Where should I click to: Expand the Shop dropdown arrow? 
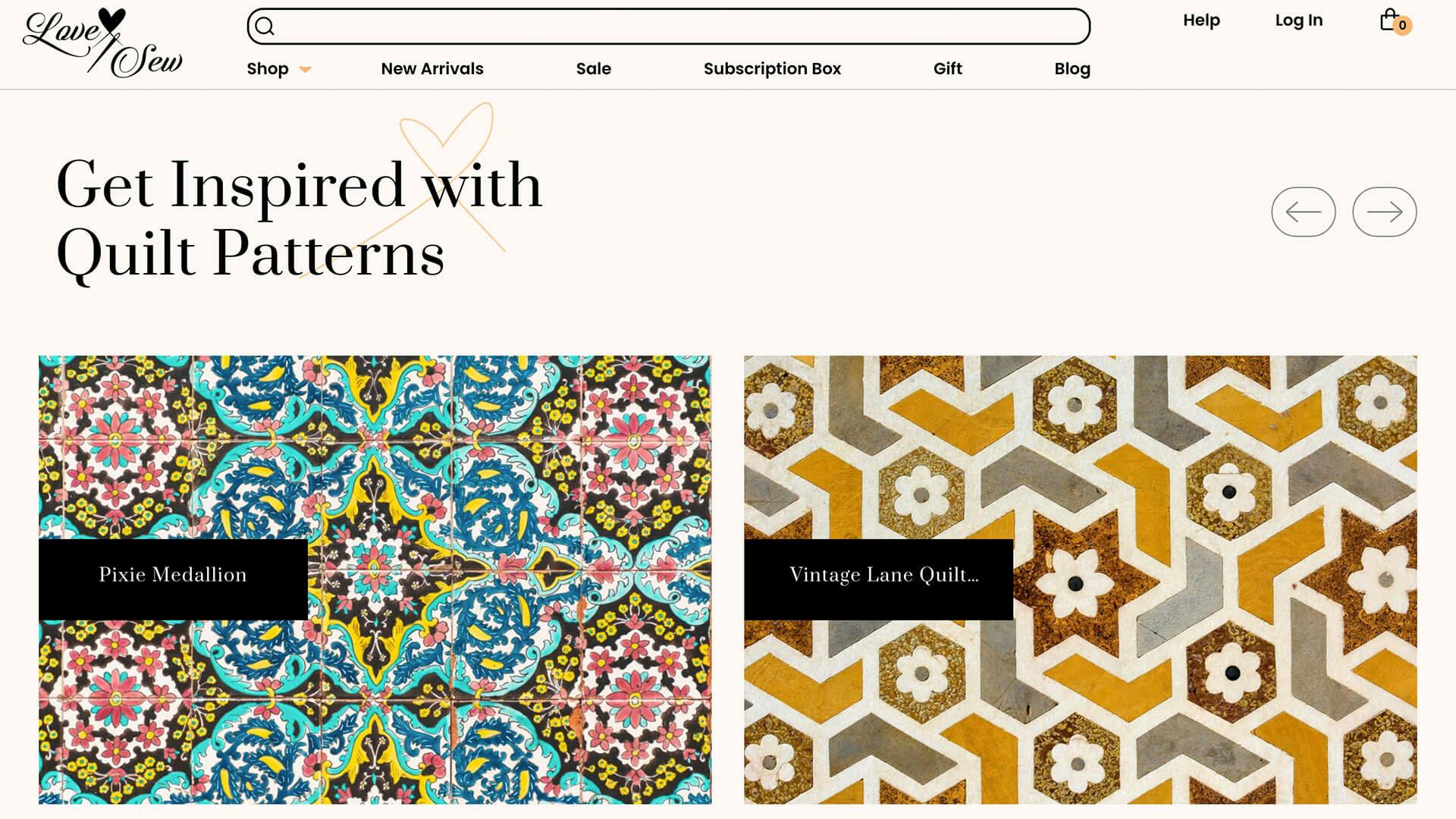[x=305, y=70]
